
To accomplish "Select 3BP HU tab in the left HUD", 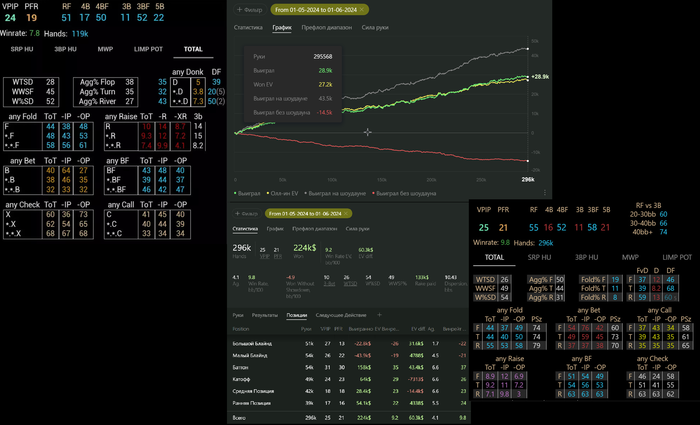I will [x=65, y=49].
